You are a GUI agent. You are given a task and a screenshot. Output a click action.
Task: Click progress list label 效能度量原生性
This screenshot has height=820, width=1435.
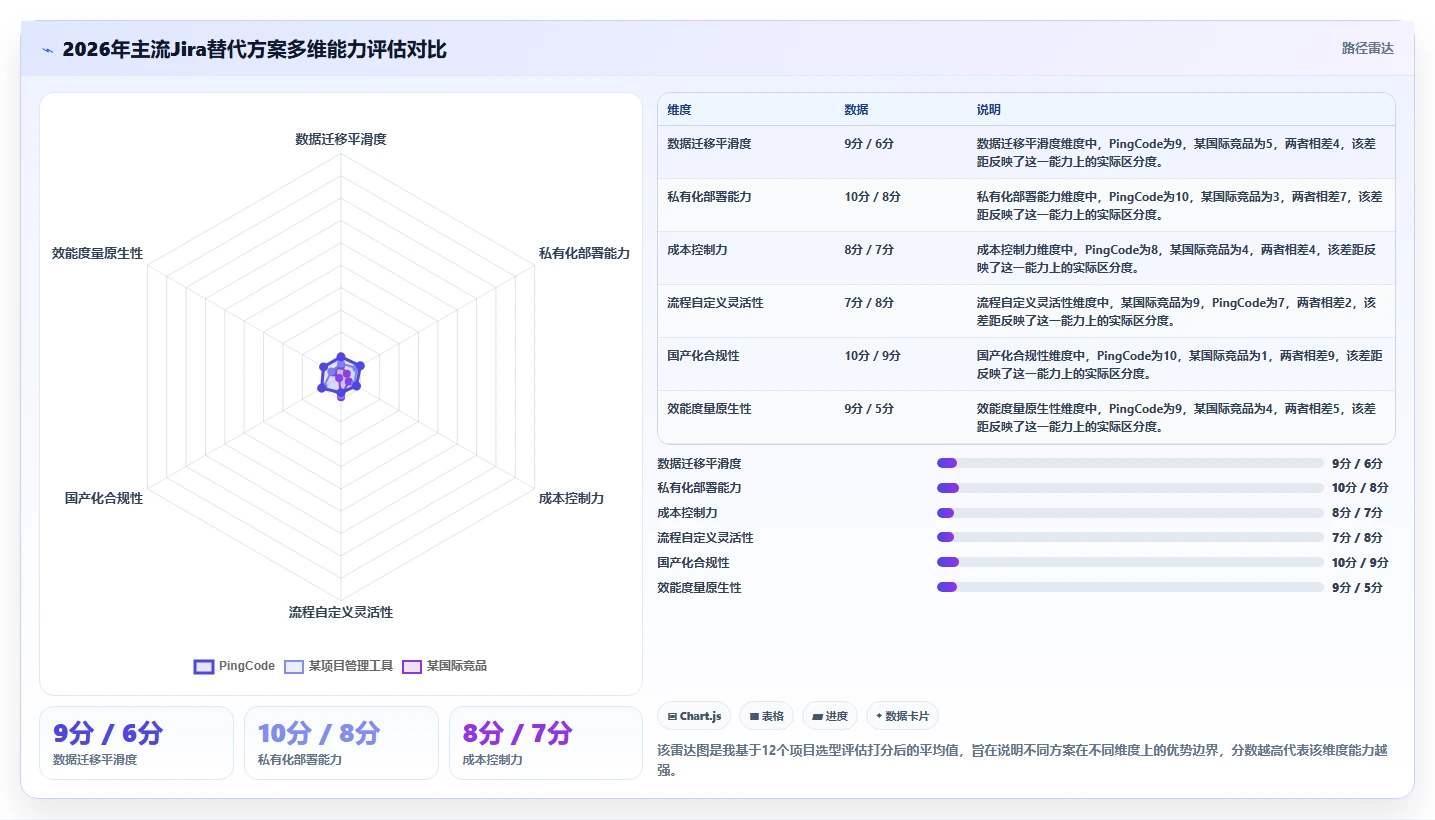[x=699, y=587]
